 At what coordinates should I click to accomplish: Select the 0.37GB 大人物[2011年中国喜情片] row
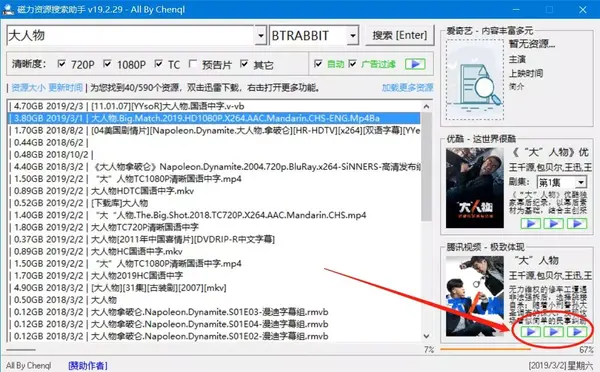point(214,240)
